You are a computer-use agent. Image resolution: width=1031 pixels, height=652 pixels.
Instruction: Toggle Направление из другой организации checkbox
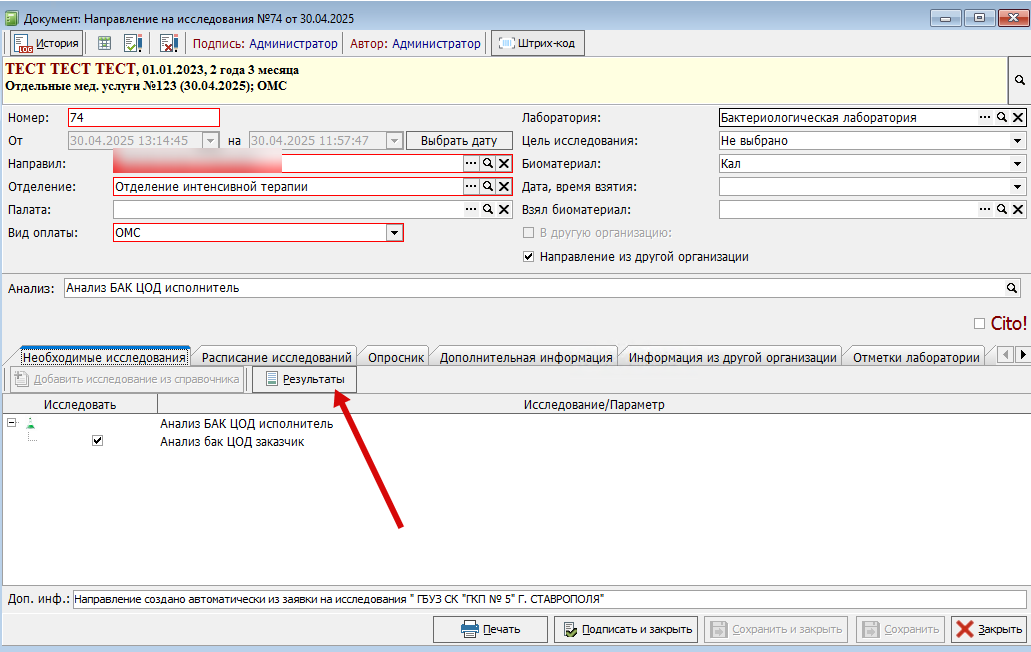(528, 256)
